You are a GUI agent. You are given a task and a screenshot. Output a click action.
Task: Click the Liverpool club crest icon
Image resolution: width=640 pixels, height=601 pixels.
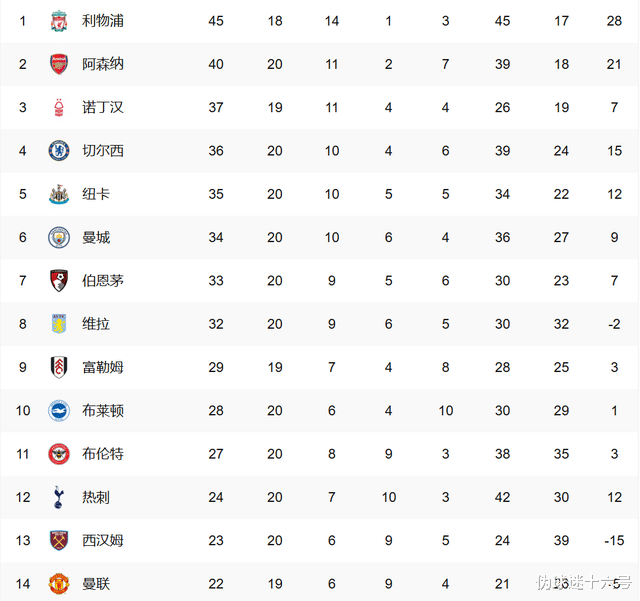tap(59, 21)
